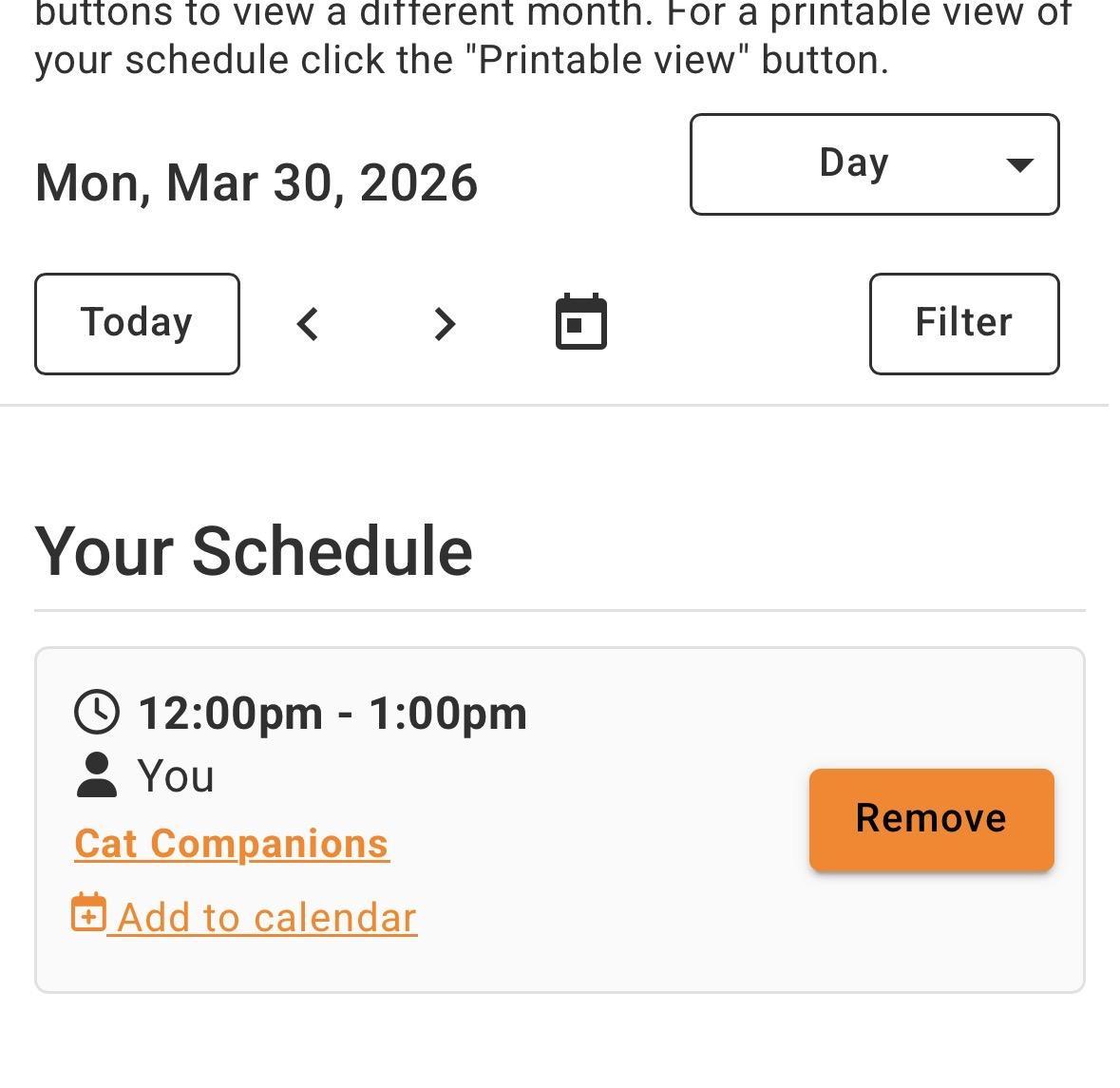
Task: Click the Mon, Mar 30, 2026 date heading
Action: coord(256,182)
